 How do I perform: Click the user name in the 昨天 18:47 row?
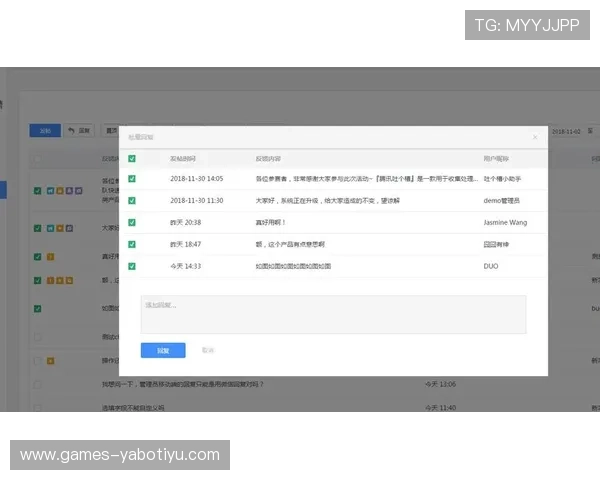pyautogui.click(x=496, y=244)
